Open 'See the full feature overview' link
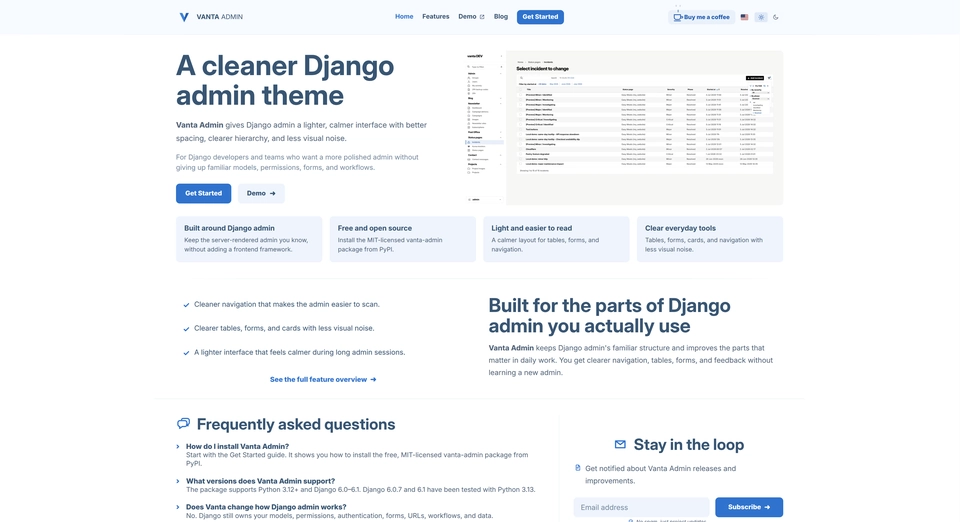This screenshot has height=522, width=960. coord(323,379)
